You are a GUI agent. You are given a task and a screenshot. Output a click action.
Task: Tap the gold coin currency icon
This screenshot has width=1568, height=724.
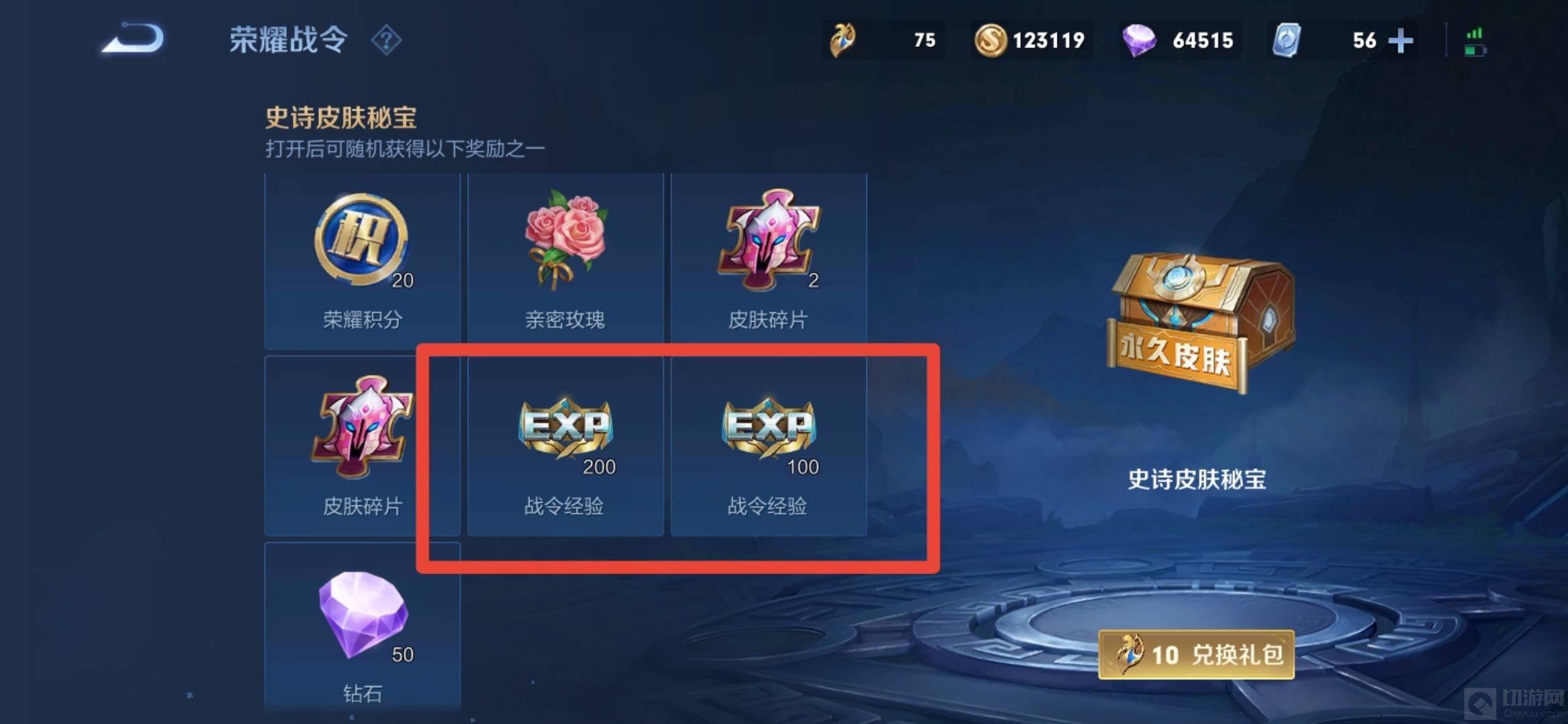click(x=990, y=40)
